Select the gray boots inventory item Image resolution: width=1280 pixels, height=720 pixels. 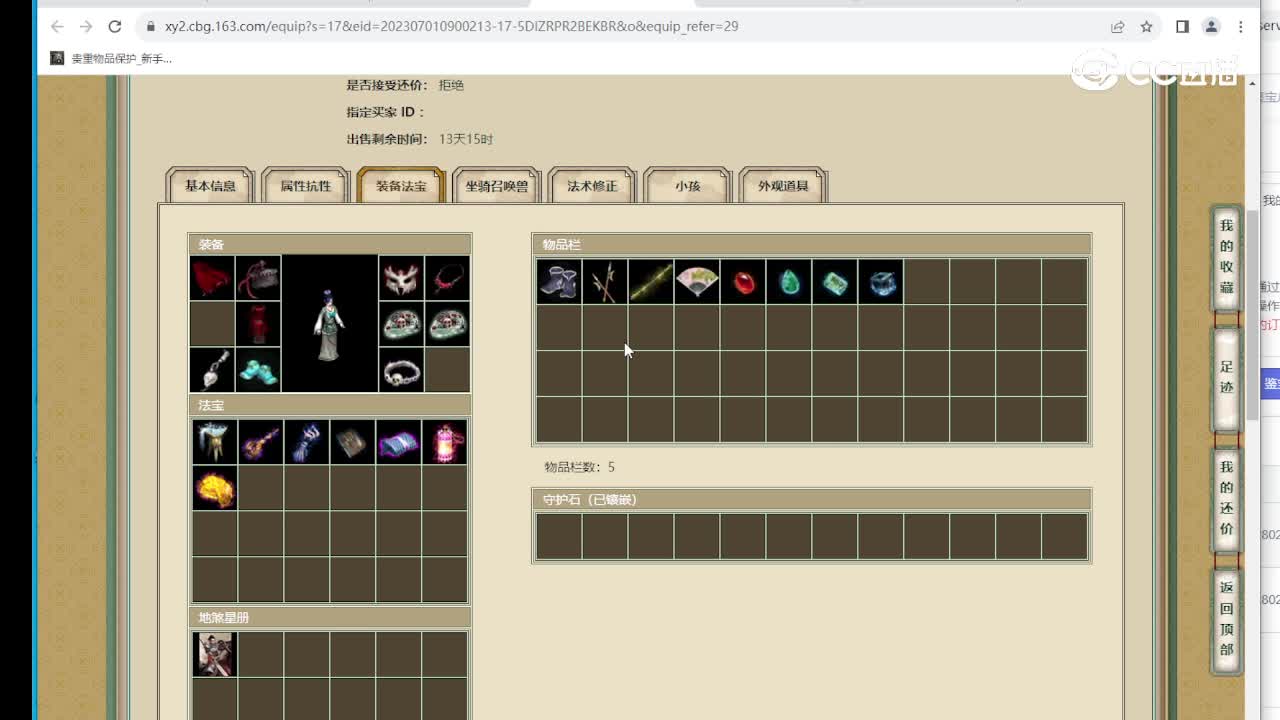click(x=559, y=282)
